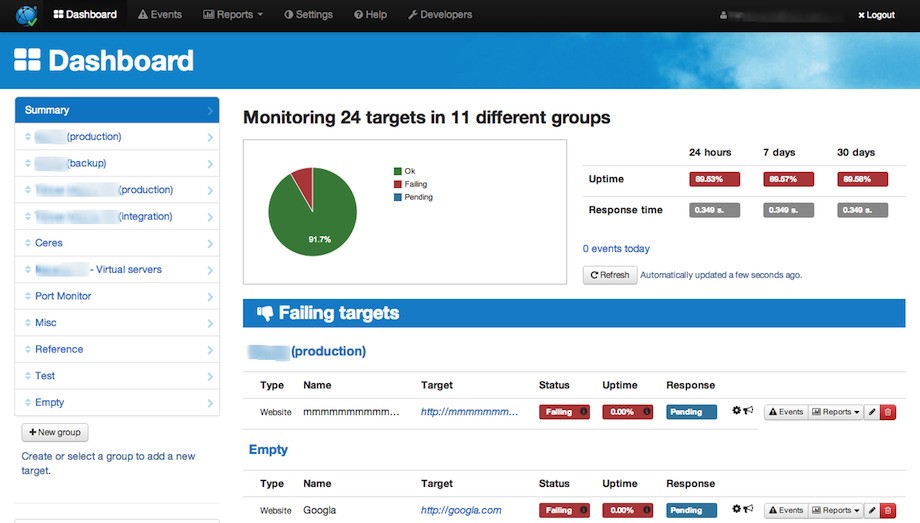Click info icon on Googla Failing status badge
Image resolution: width=920 pixels, height=523 pixels.
(x=583, y=510)
